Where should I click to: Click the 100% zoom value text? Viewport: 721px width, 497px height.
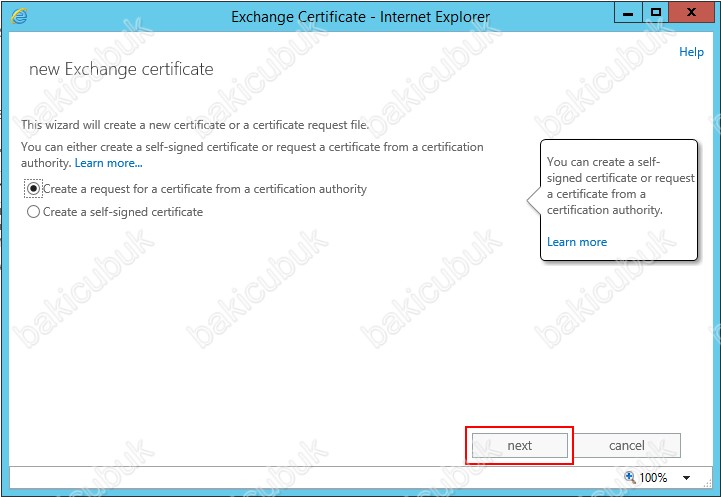pos(653,478)
